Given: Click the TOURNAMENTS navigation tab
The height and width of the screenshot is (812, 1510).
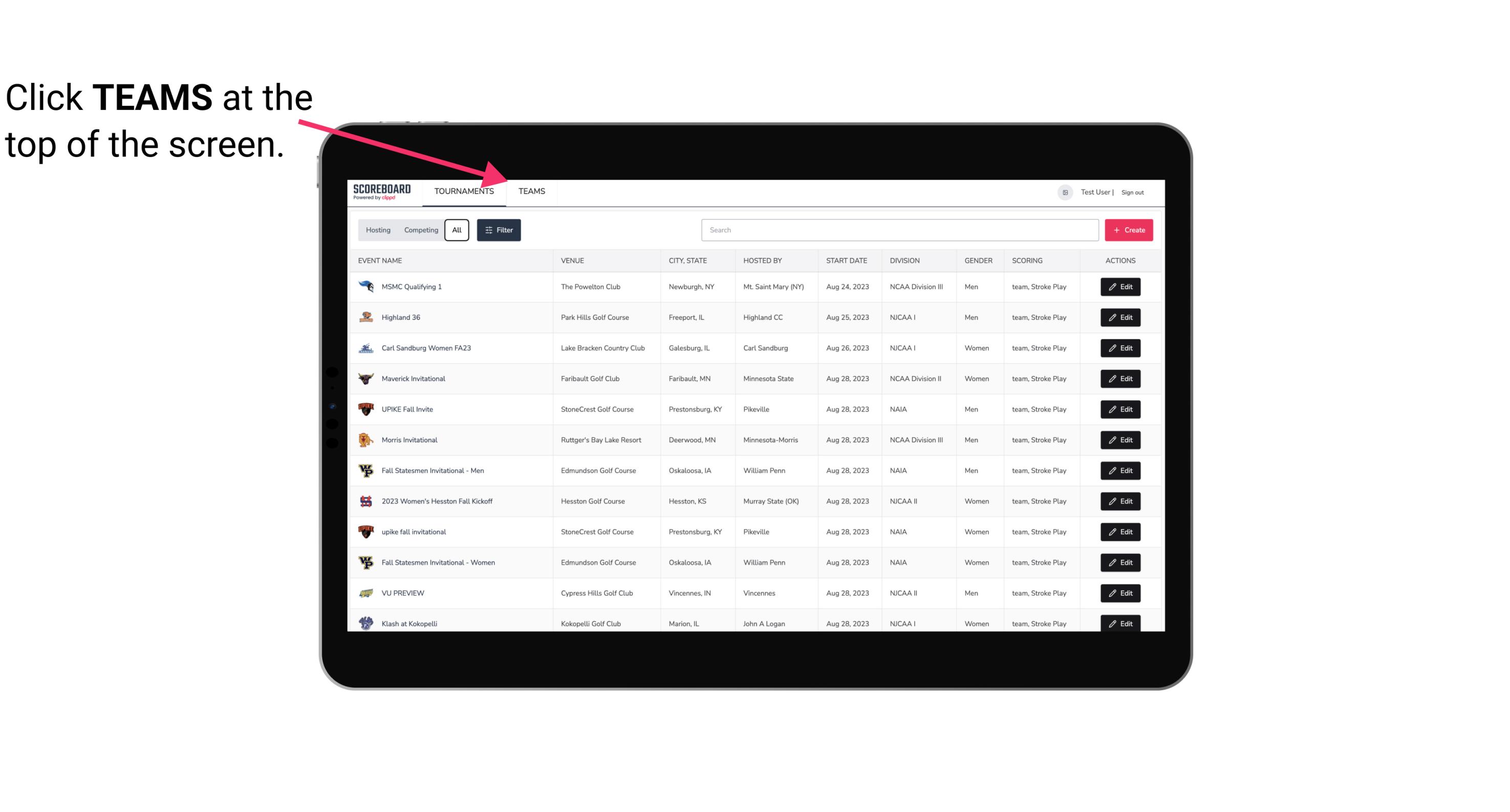Looking at the screenshot, I should (463, 191).
